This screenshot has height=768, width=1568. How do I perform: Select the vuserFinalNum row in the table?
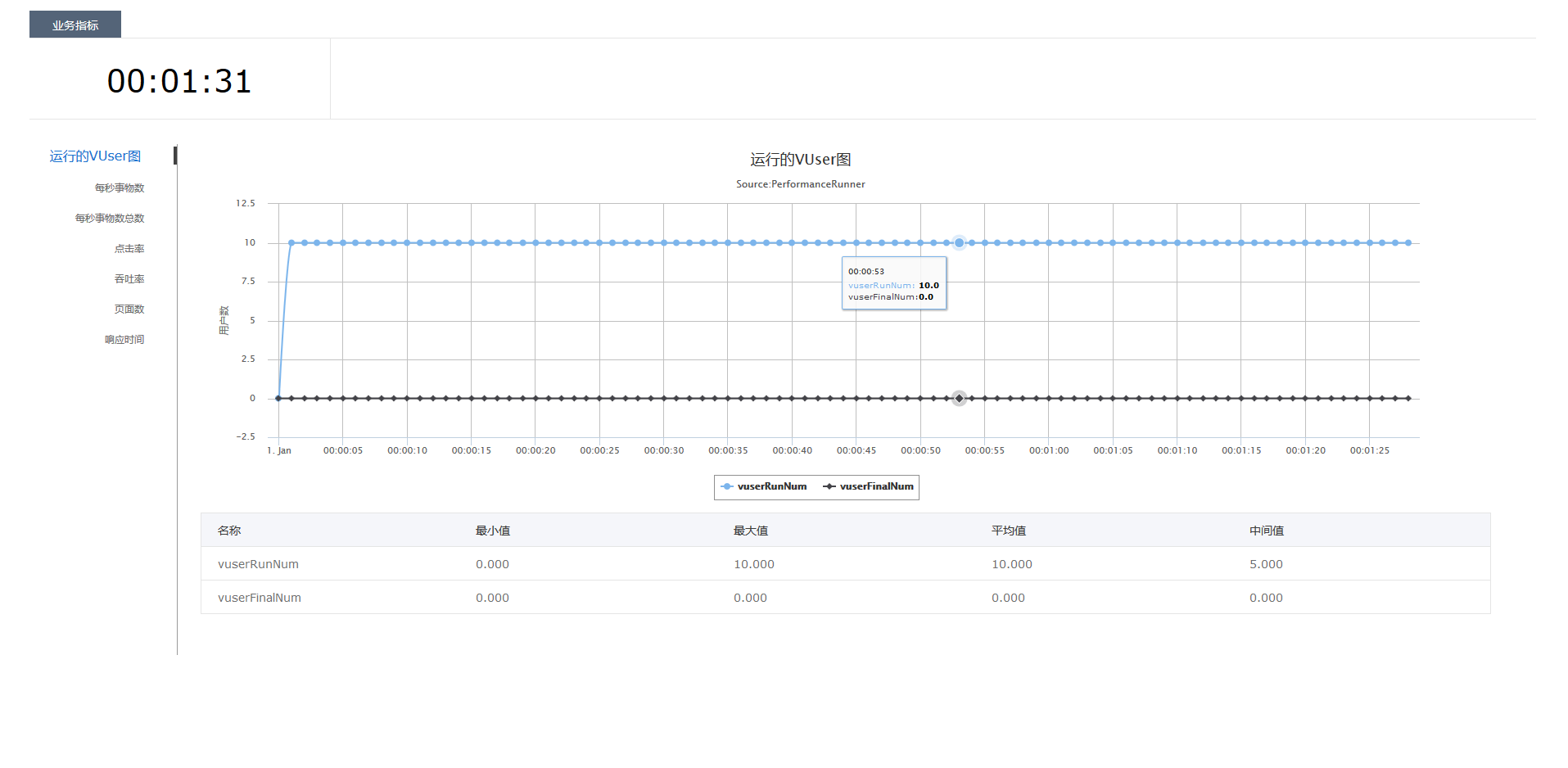[260, 598]
